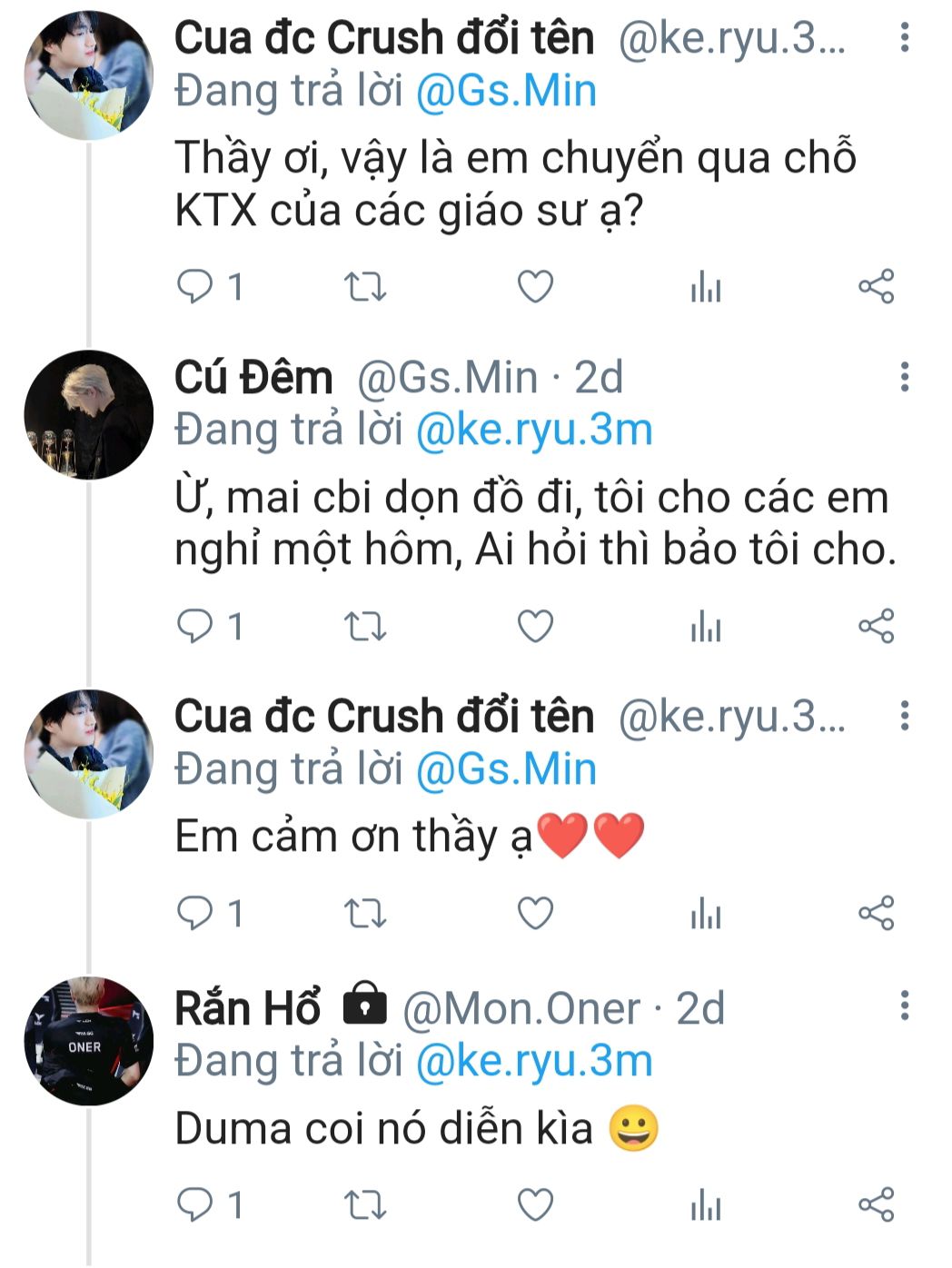The image size is (952, 1268).
Task: Open @Gs.Min mention in the top tweet
Action: point(506,92)
